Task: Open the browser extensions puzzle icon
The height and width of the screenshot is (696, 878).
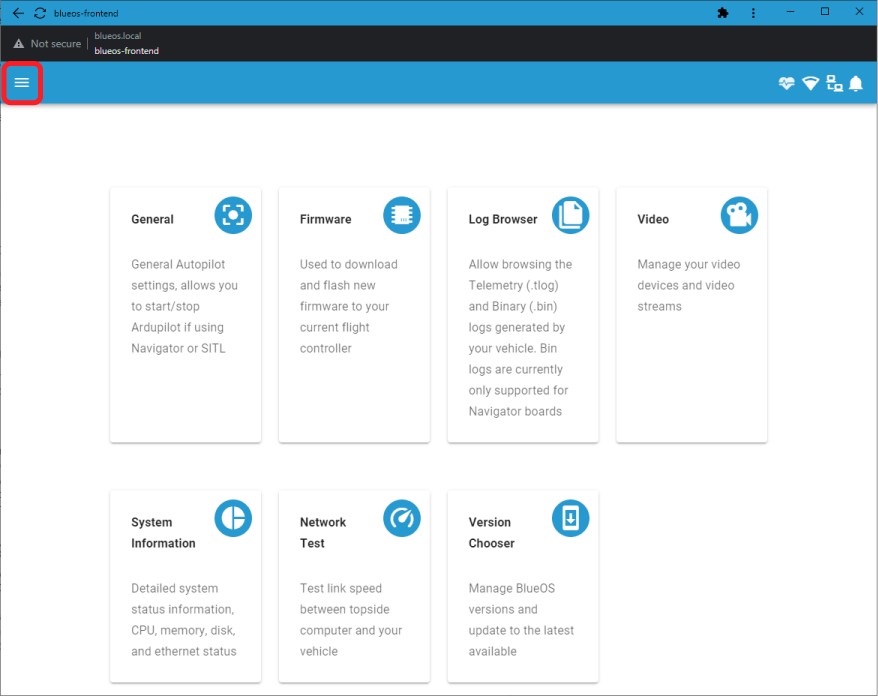Action: (x=723, y=13)
